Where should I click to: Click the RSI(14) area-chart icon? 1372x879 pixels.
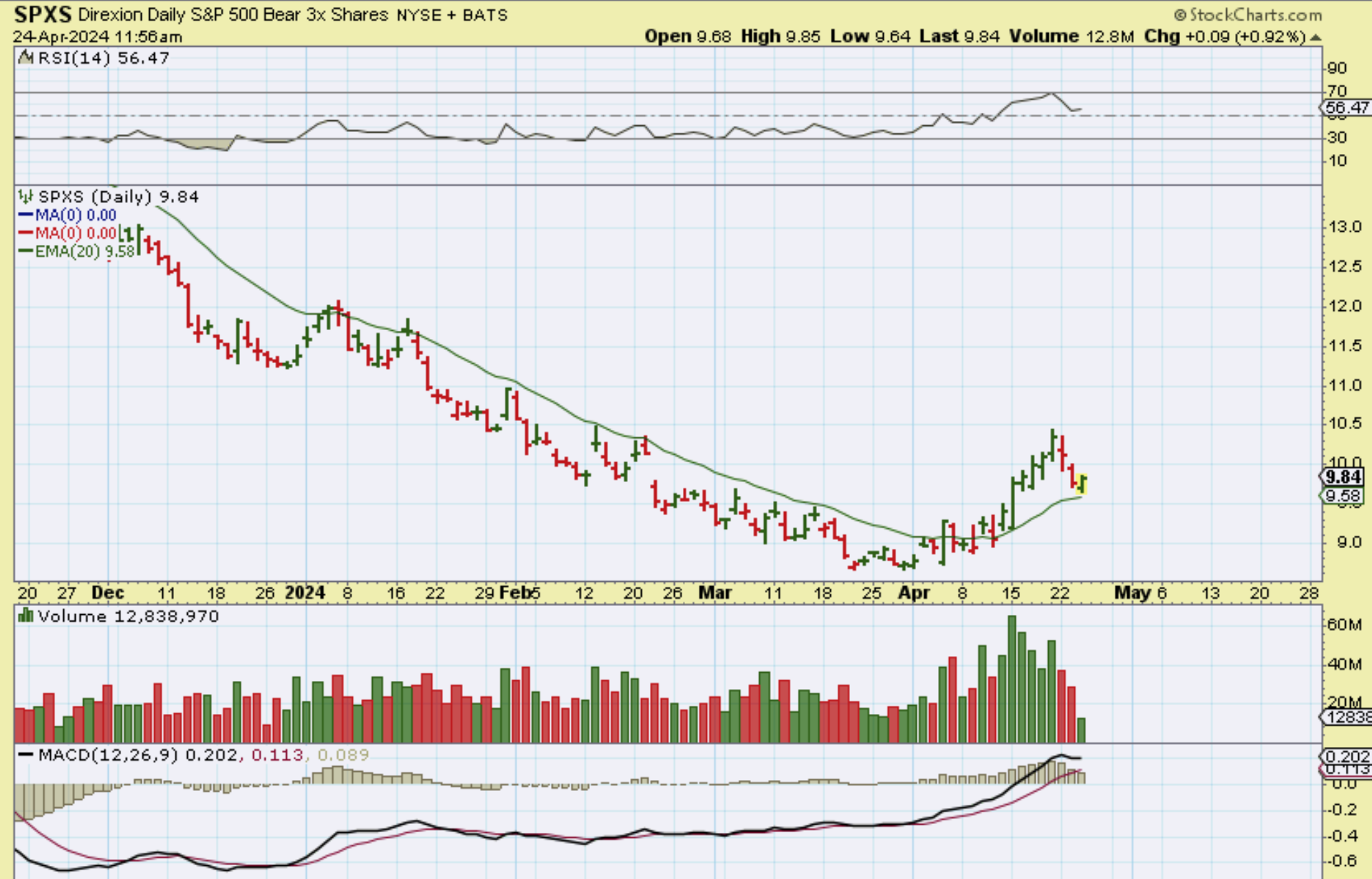click(26, 58)
